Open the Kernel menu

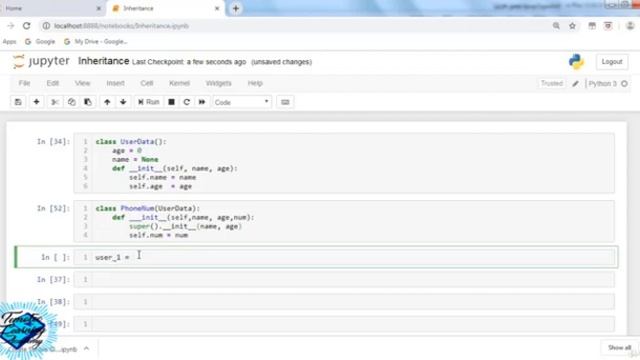click(x=179, y=83)
